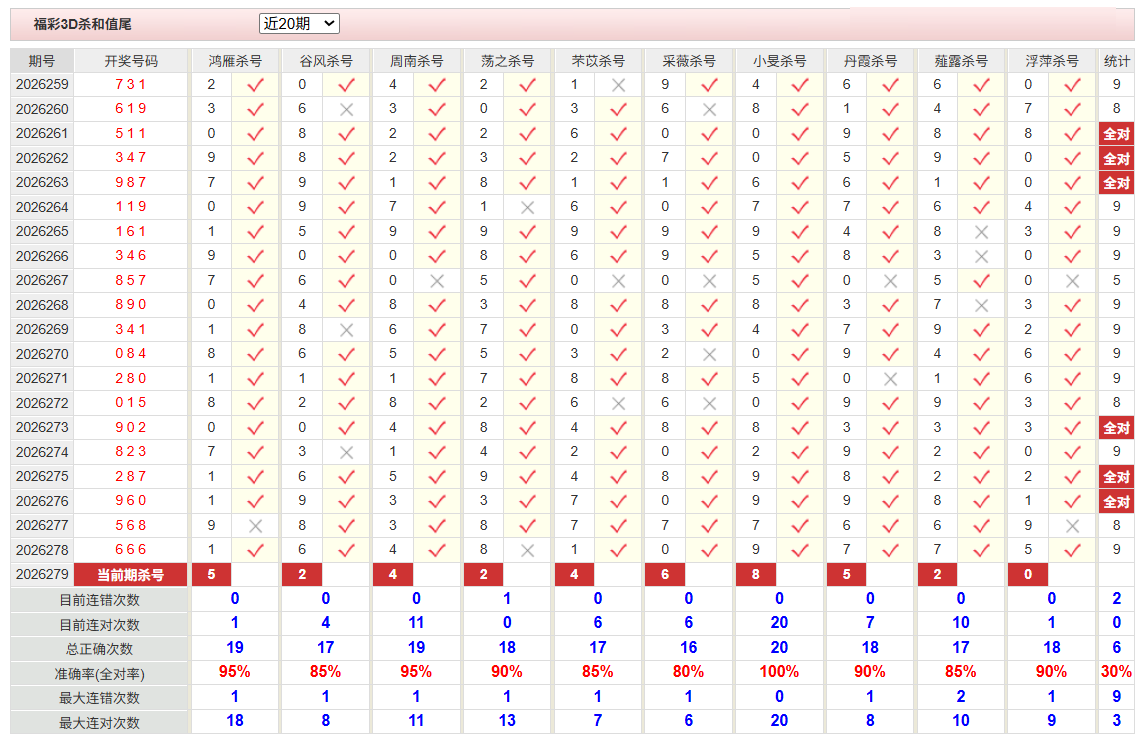
Task: Click the red 当前期杀号 label
Action: 131,574
